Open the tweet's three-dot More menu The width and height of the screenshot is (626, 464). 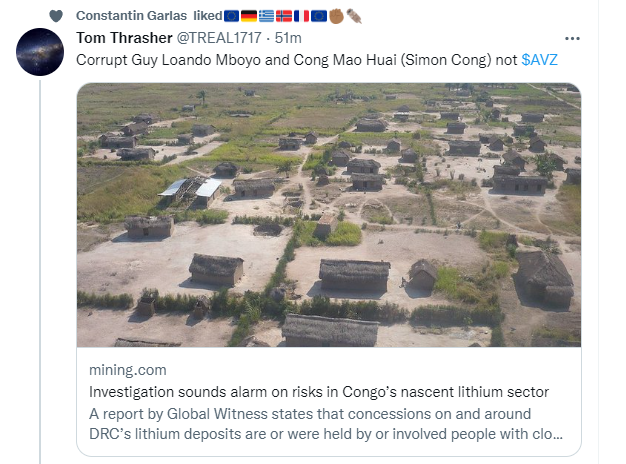573,38
